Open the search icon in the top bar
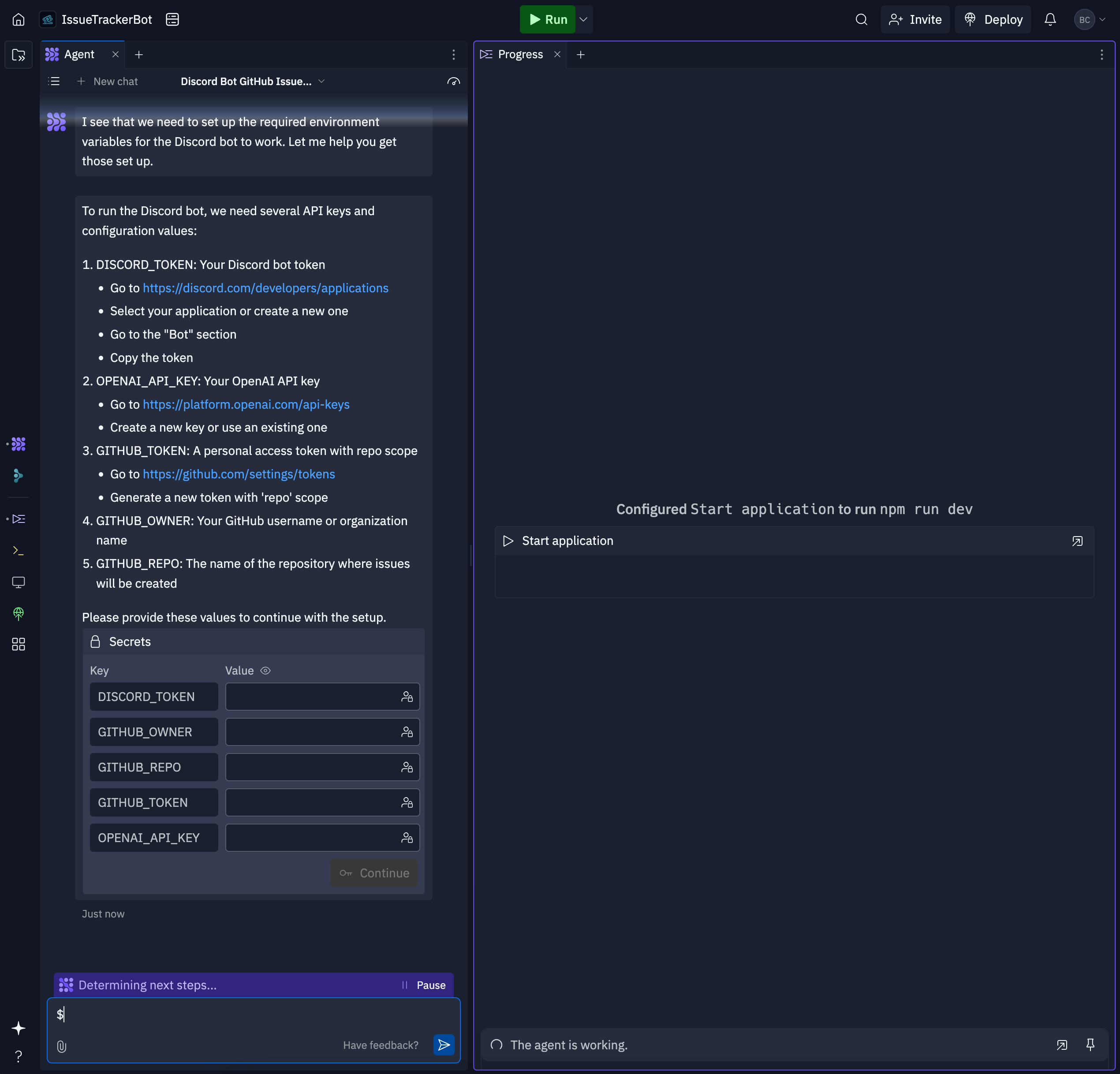Viewport: 1120px width, 1074px height. pos(861,19)
